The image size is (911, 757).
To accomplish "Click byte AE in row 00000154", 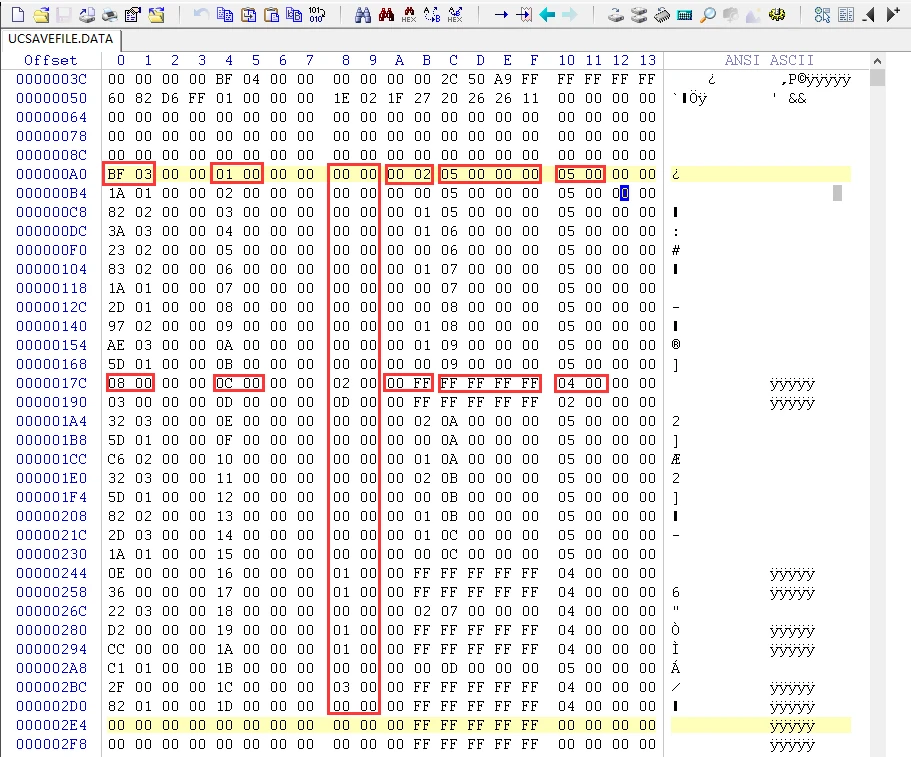I will tap(116, 345).
